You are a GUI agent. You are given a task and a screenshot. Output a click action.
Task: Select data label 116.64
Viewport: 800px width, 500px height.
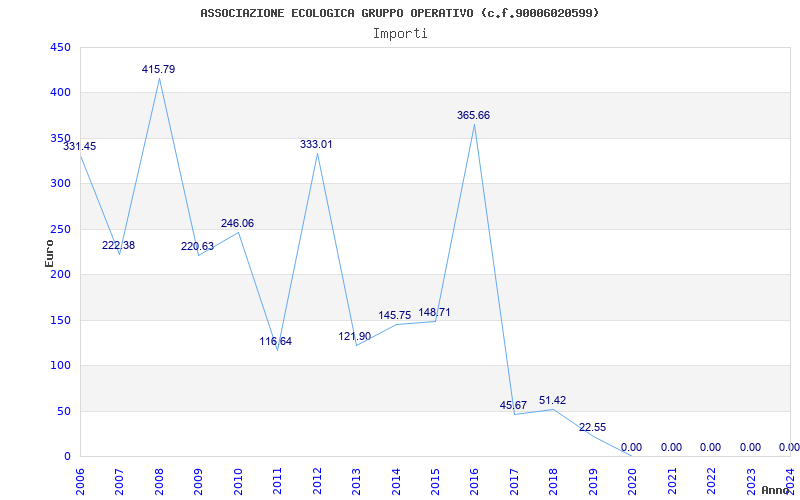click(x=276, y=341)
